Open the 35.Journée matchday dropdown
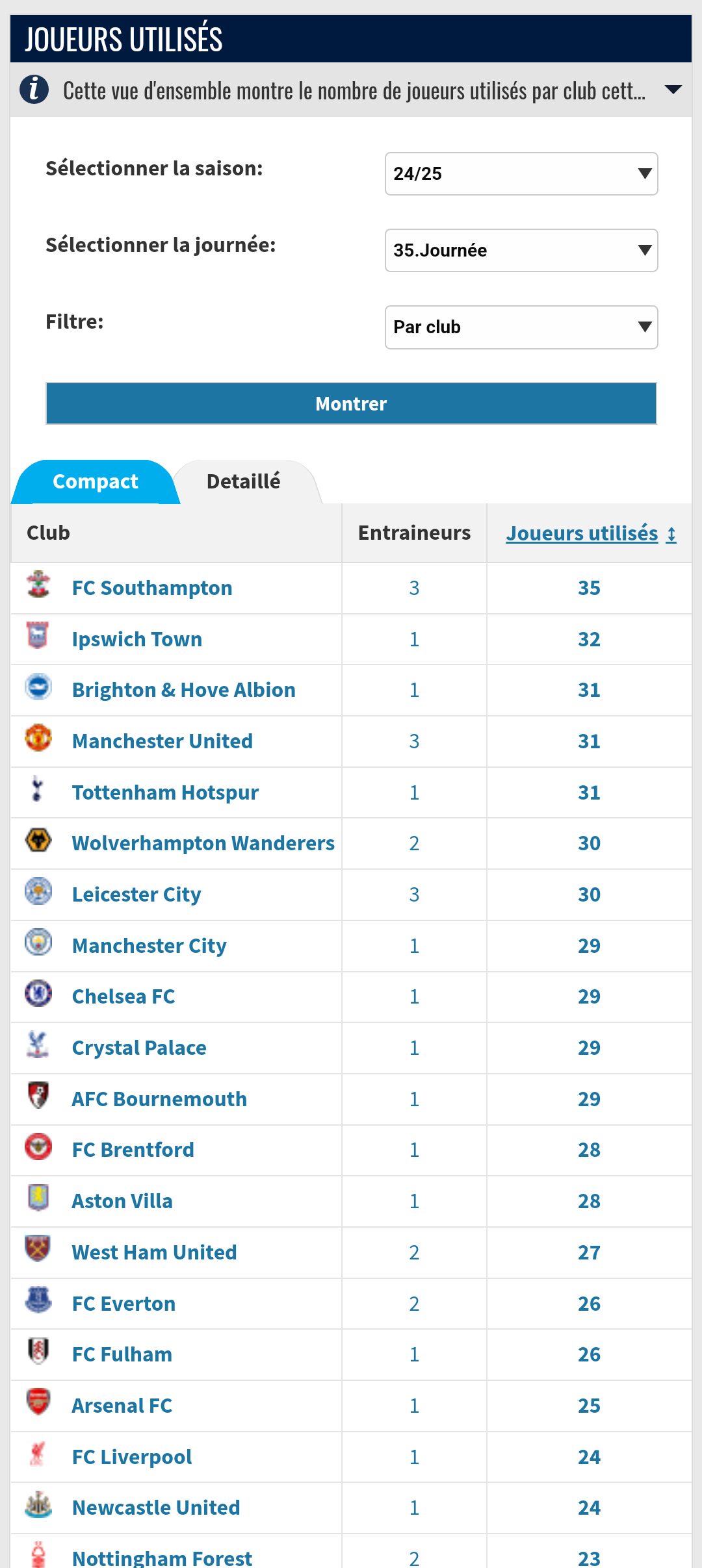Viewport: 702px width, 1568px height. (521, 250)
